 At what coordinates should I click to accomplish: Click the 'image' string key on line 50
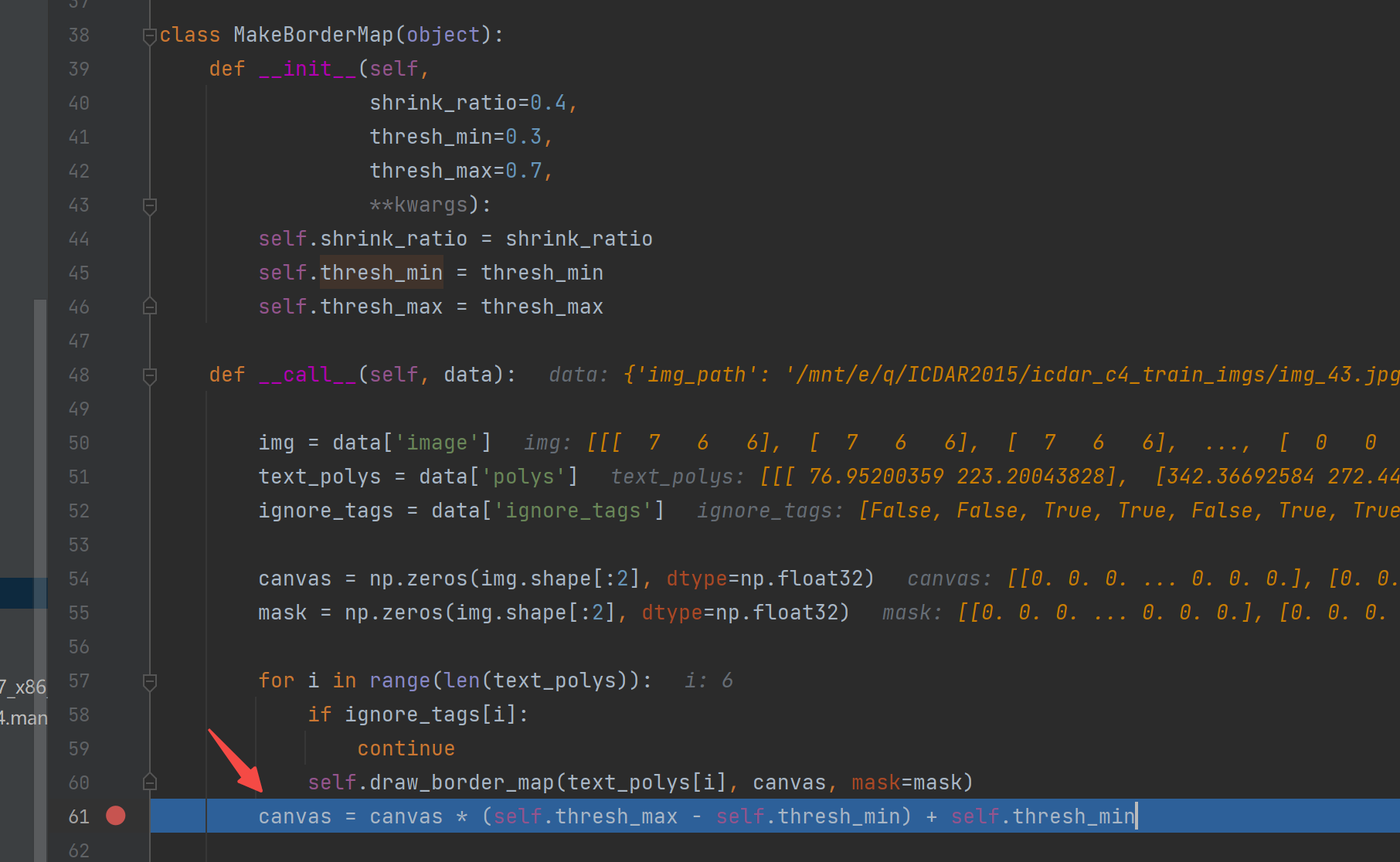(437, 443)
